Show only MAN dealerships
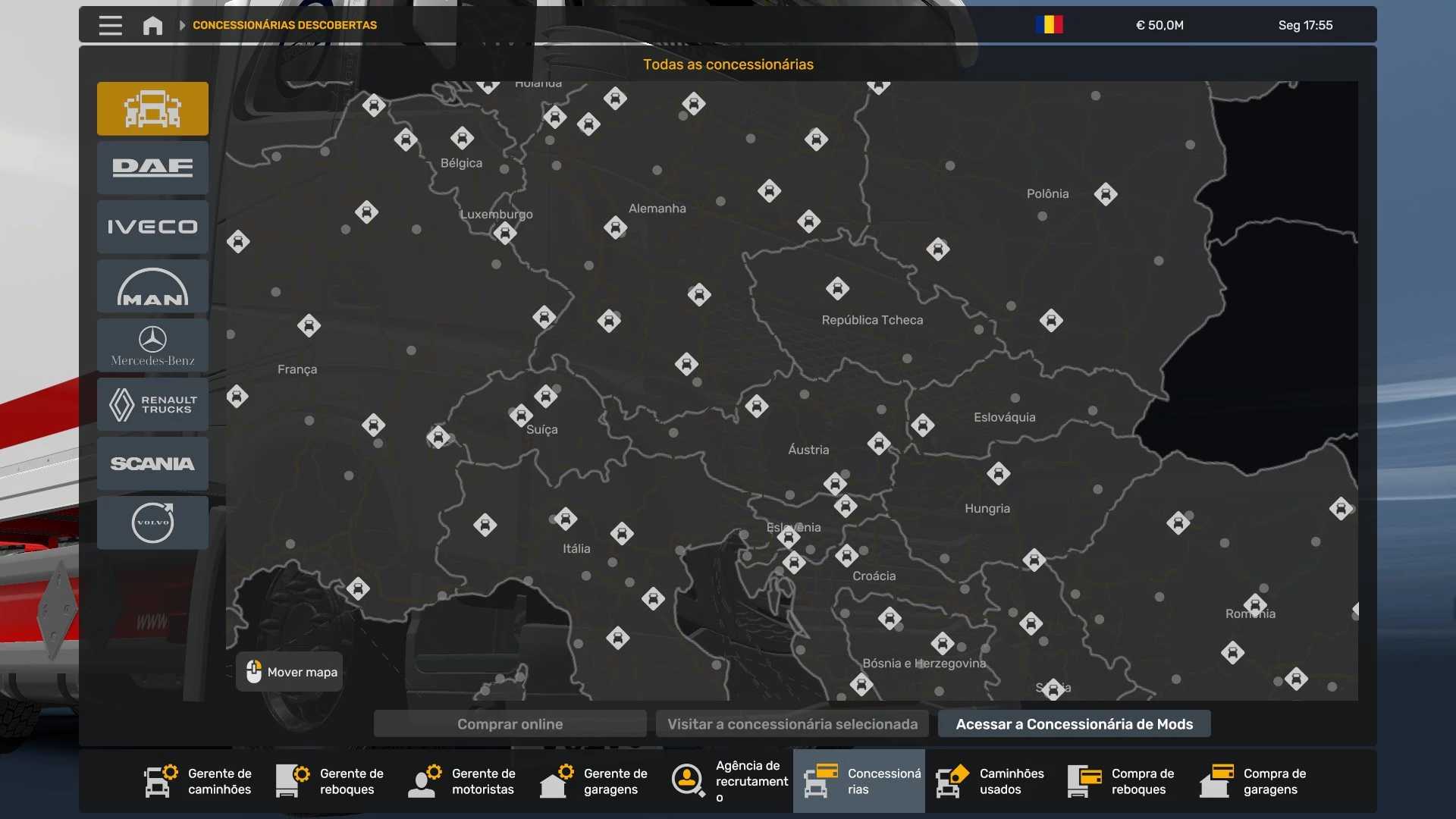This screenshot has height=819, width=1456. tap(152, 287)
